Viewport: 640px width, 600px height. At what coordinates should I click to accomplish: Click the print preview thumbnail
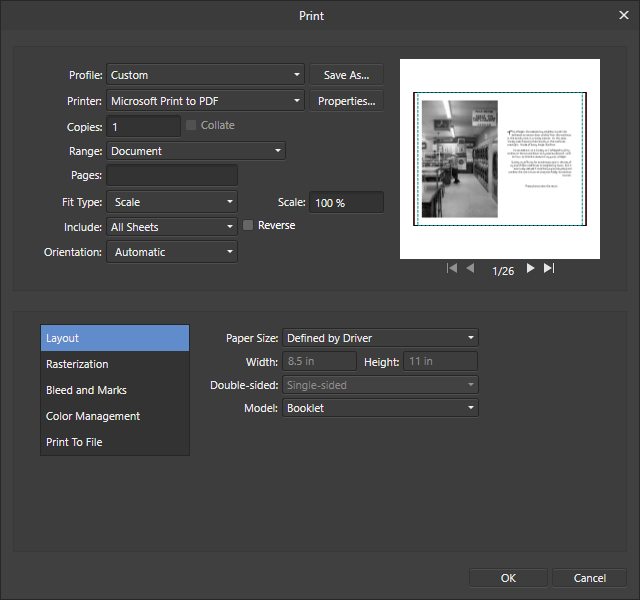500,160
